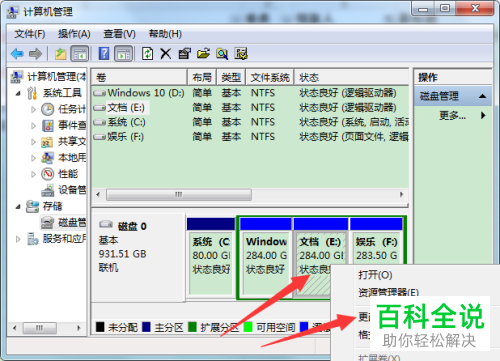Click the Open folder toolbar icon
Screen dimensions: 500x361
pos(203,54)
